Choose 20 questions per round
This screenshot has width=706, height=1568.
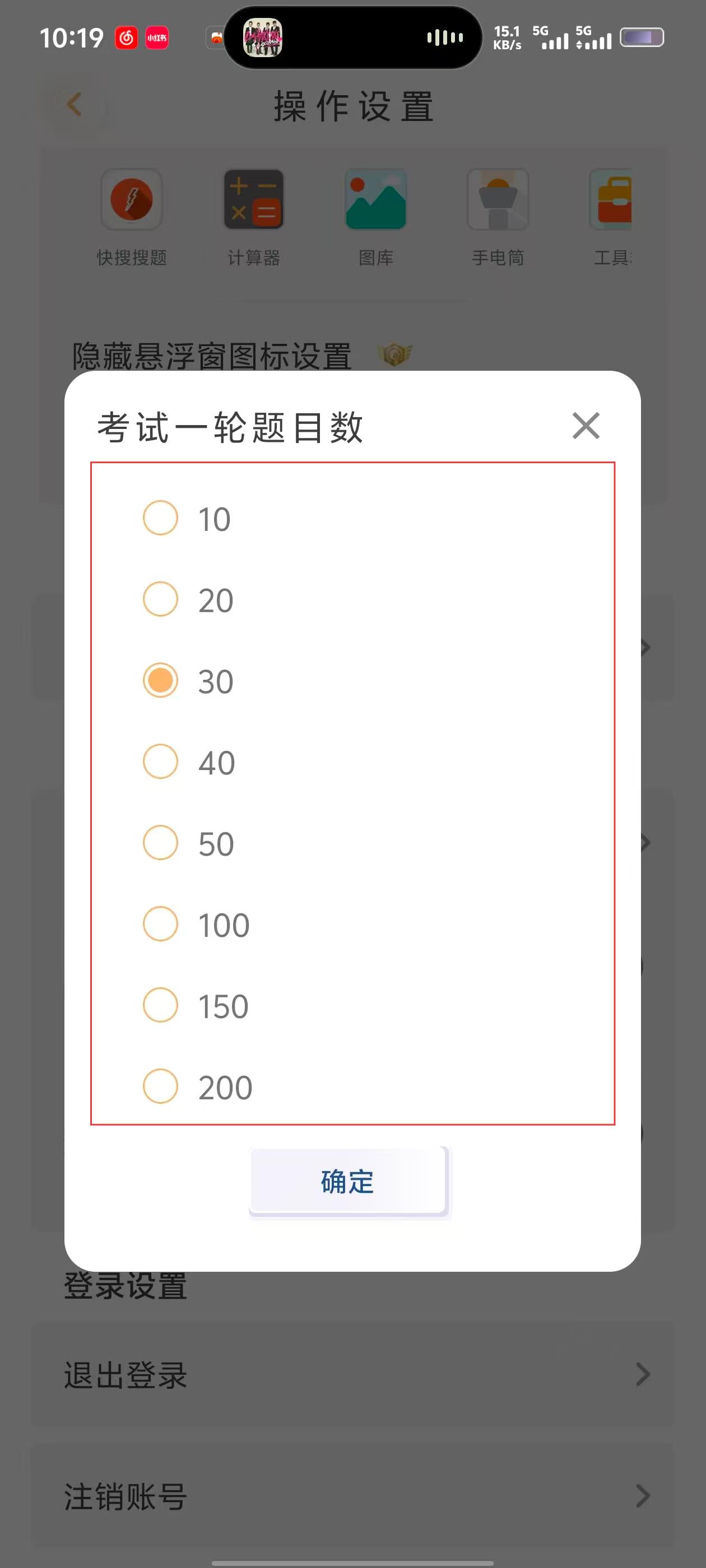coord(160,600)
